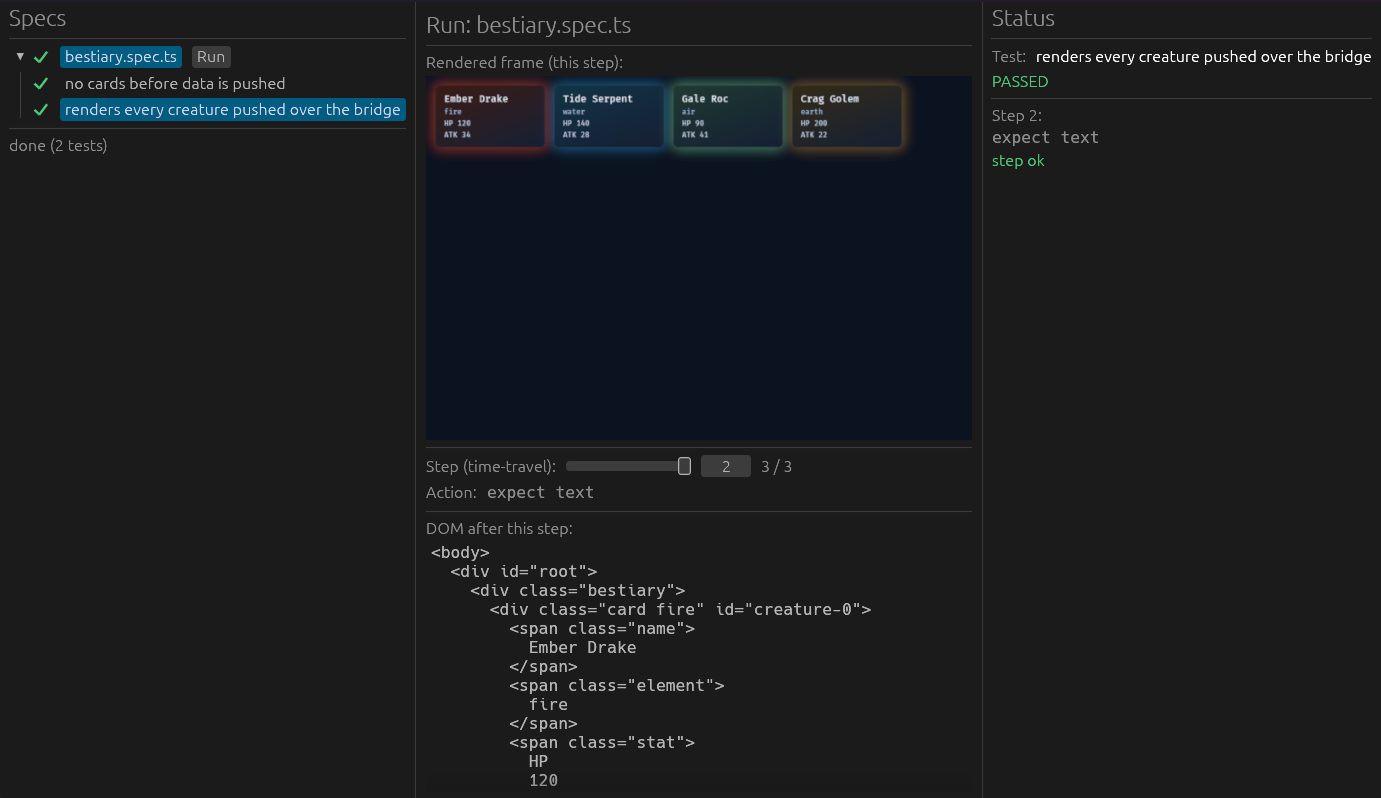1381x798 pixels.
Task: Click the step number input field
Action: 726,466
